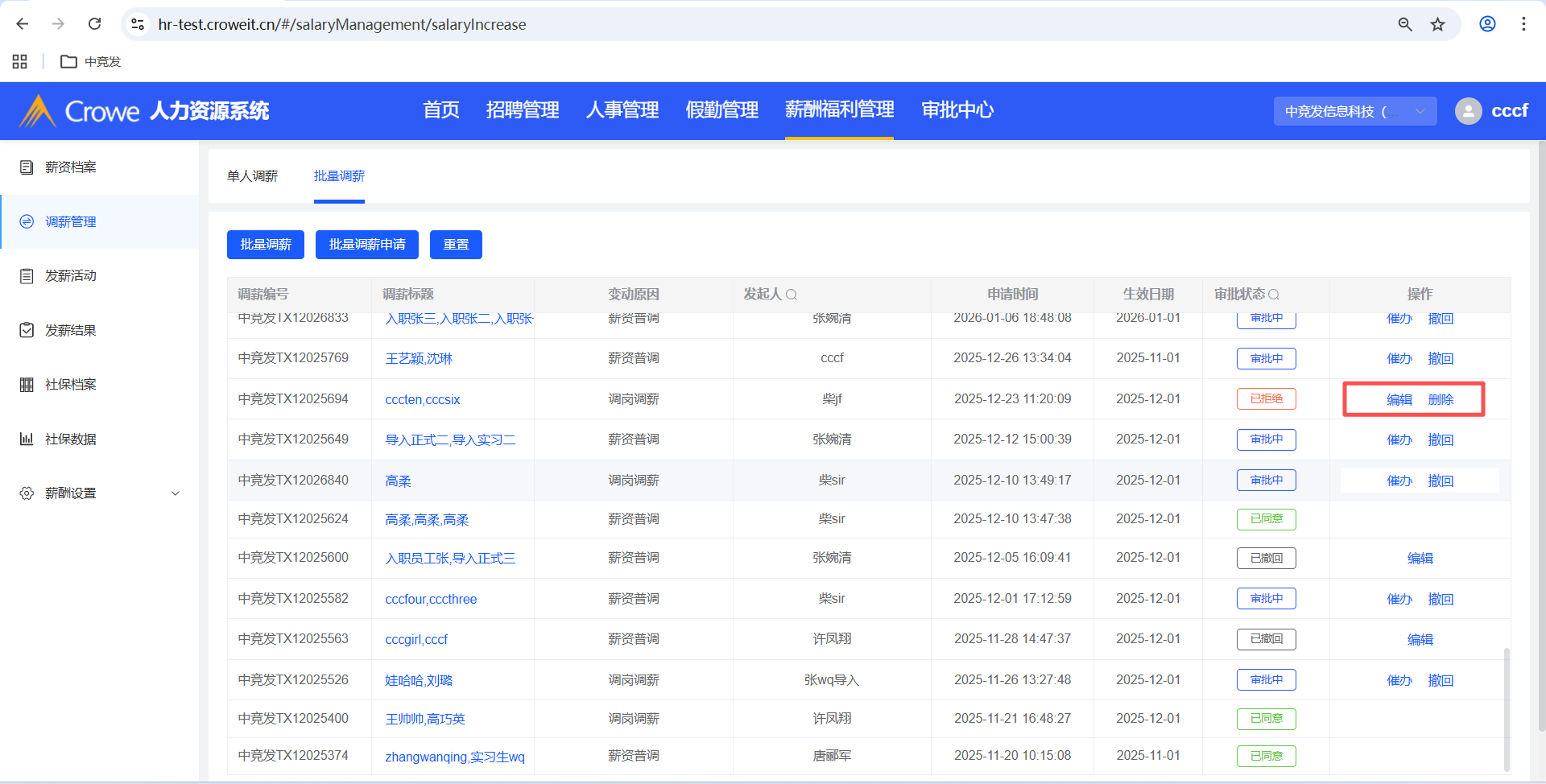Open the 中竞发信息科技 company dropdown

(x=1354, y=111)
